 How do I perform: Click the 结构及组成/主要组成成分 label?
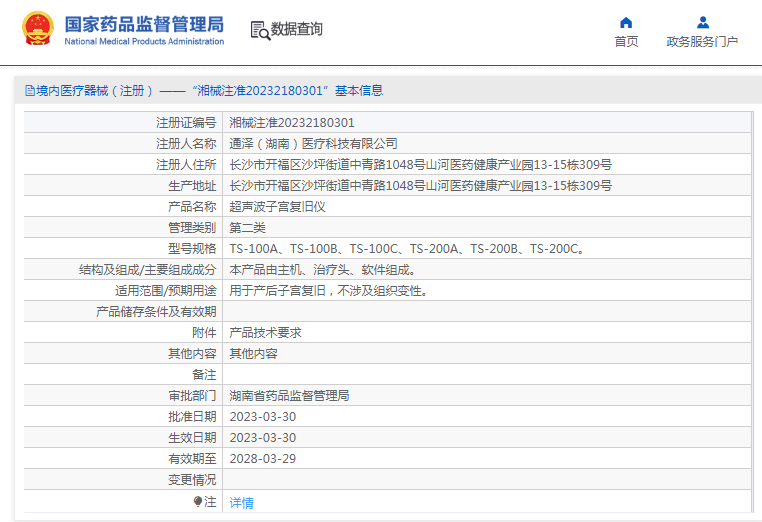click(148, 270)
